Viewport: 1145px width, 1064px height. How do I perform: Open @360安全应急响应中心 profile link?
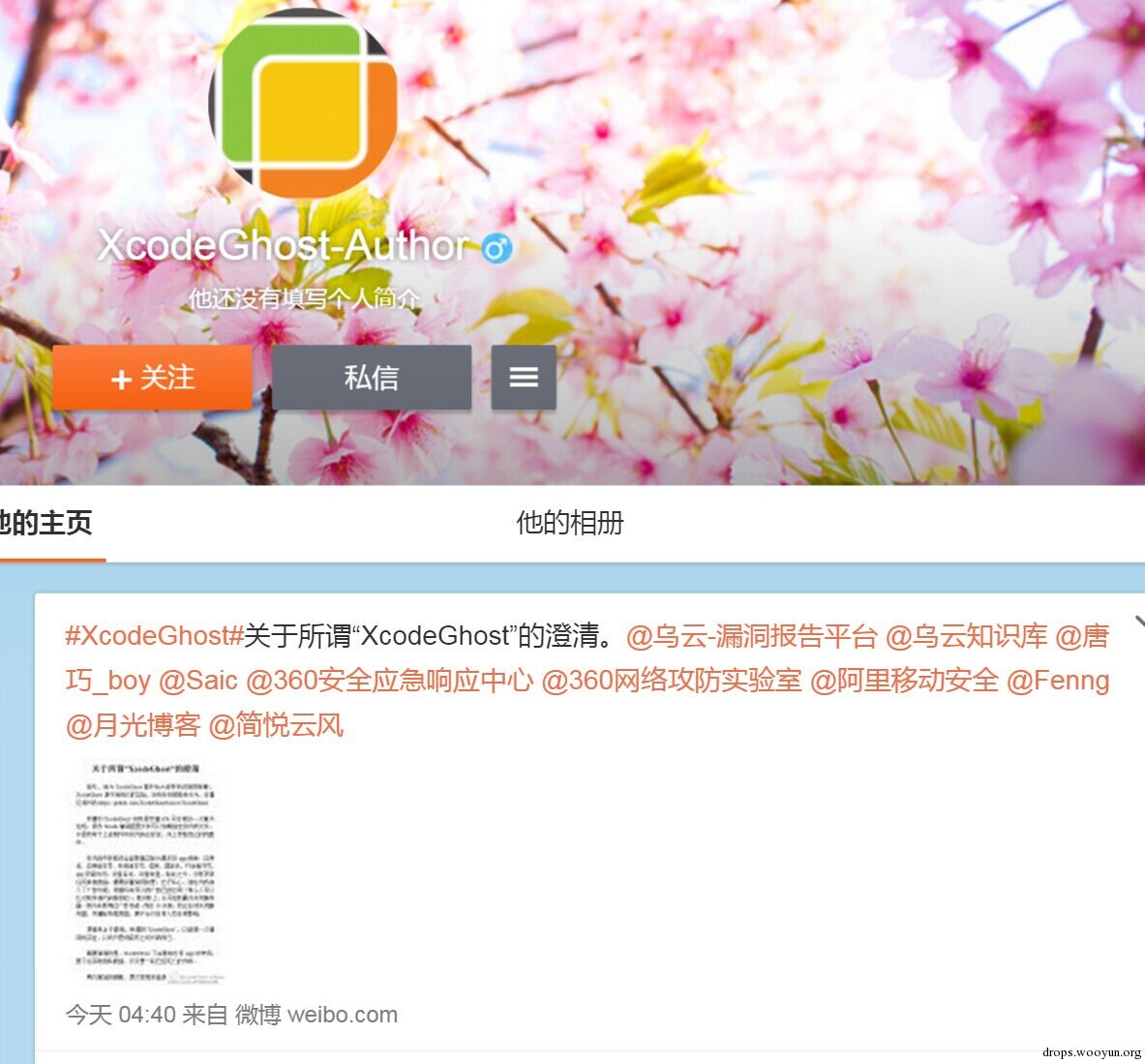pyautogui.click(x=390, y=681)
